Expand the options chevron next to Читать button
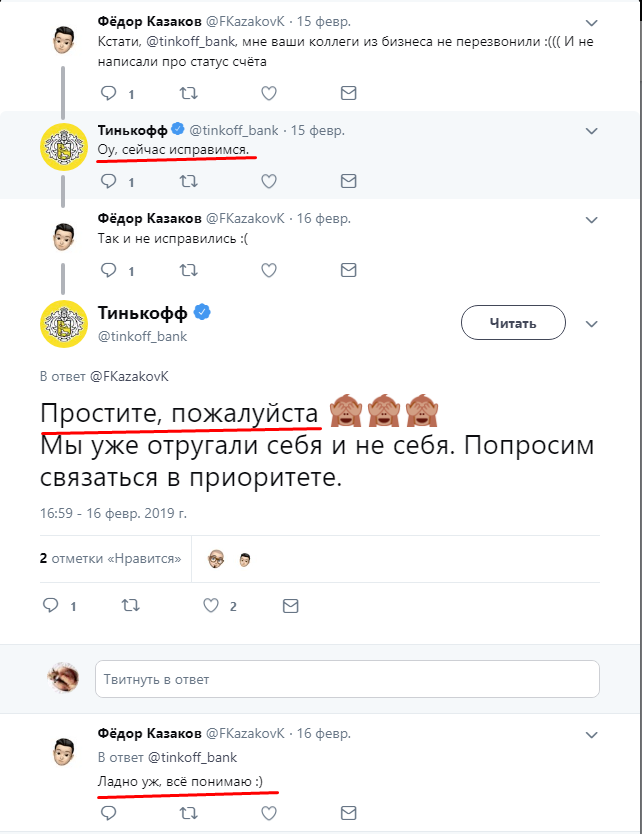Screen dimensions: 642x834 click(591, 324)
